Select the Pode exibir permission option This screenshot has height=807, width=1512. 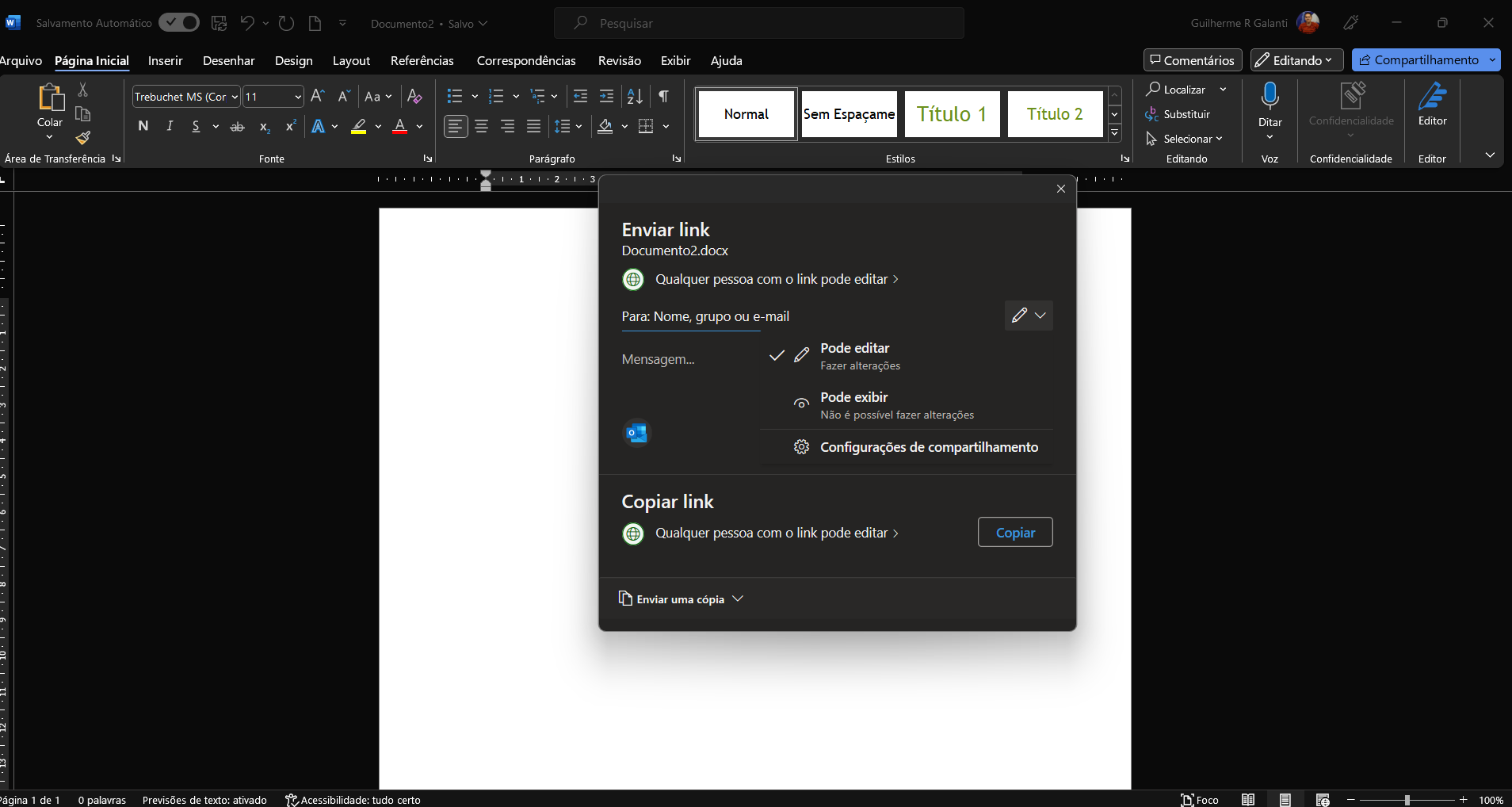(907, 405)
